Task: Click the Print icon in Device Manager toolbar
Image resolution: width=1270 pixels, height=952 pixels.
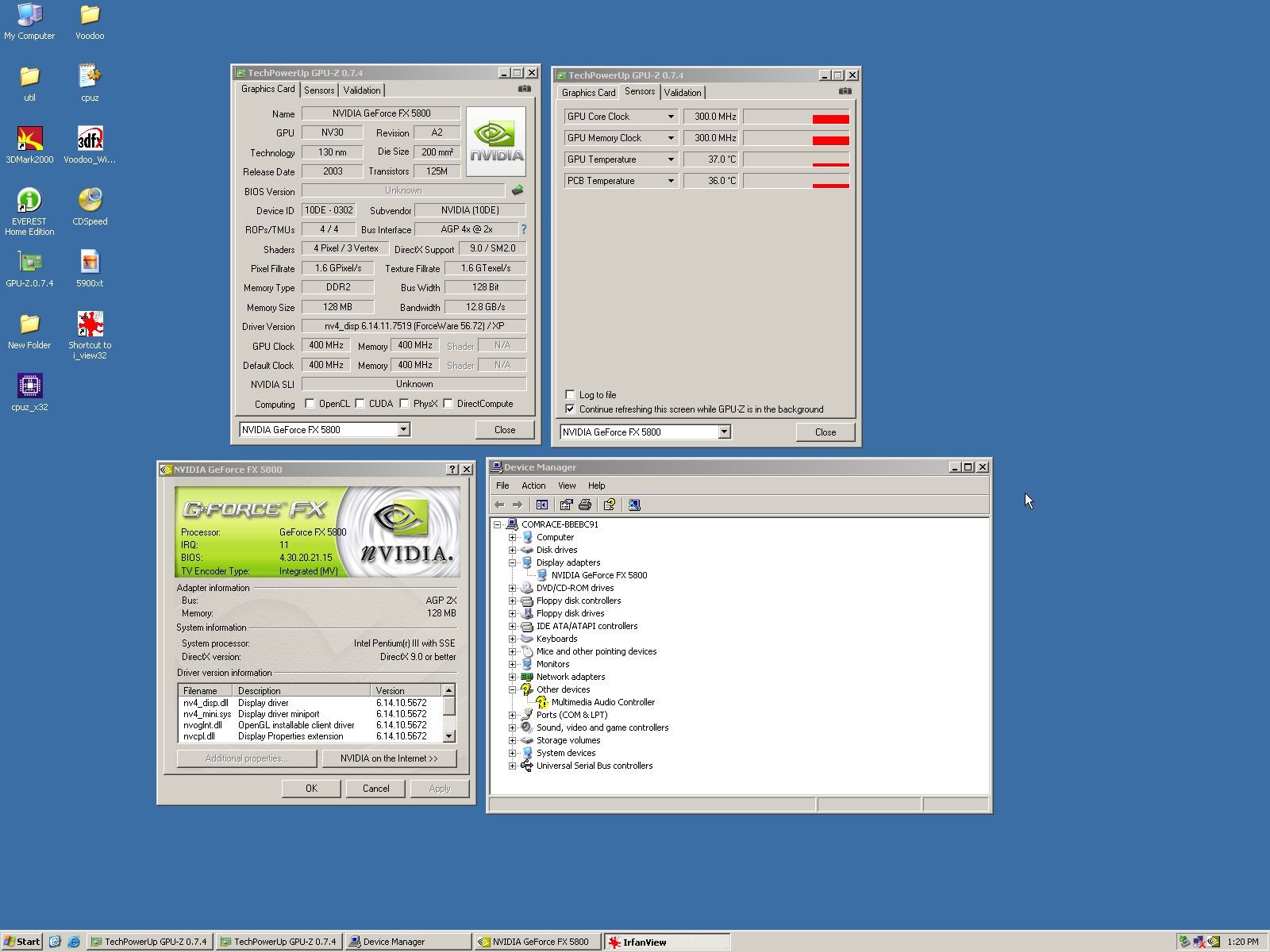Action: [x=585, y=505]
